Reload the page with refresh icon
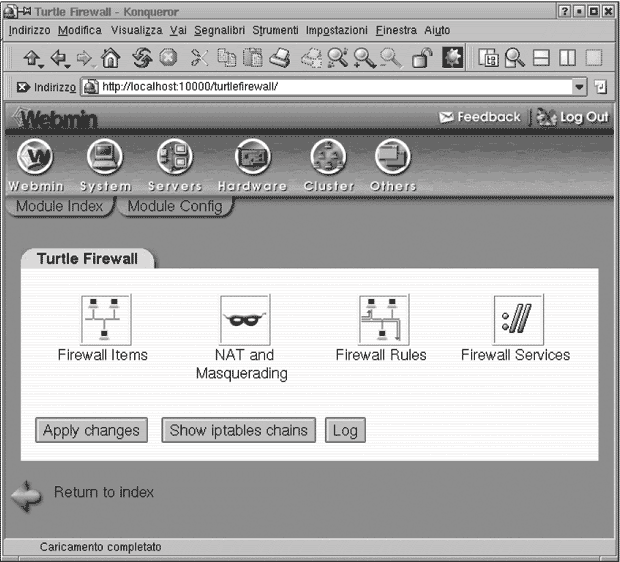Viewport: 620px width, 562px height. [x=142, y=58]
